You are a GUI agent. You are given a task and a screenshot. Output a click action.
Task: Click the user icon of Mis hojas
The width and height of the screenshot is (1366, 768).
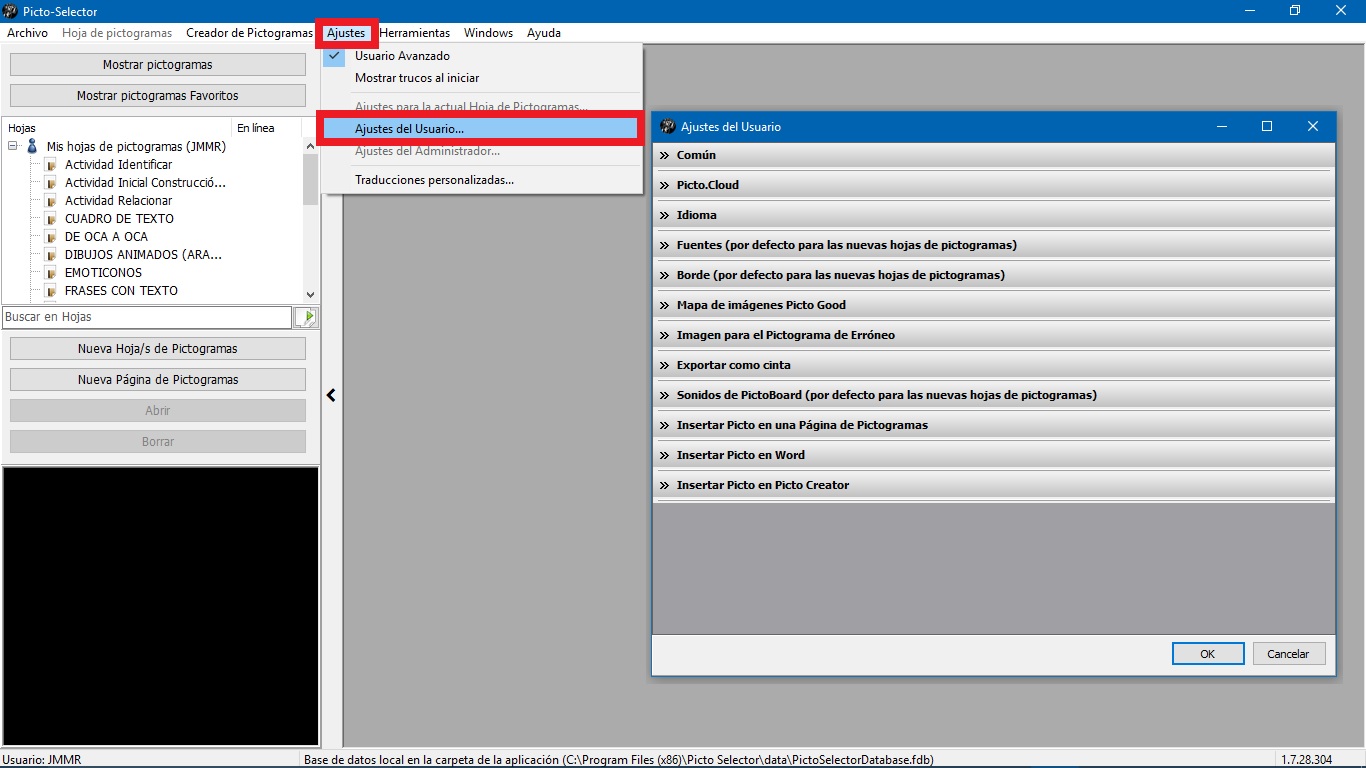coord(32,146)
